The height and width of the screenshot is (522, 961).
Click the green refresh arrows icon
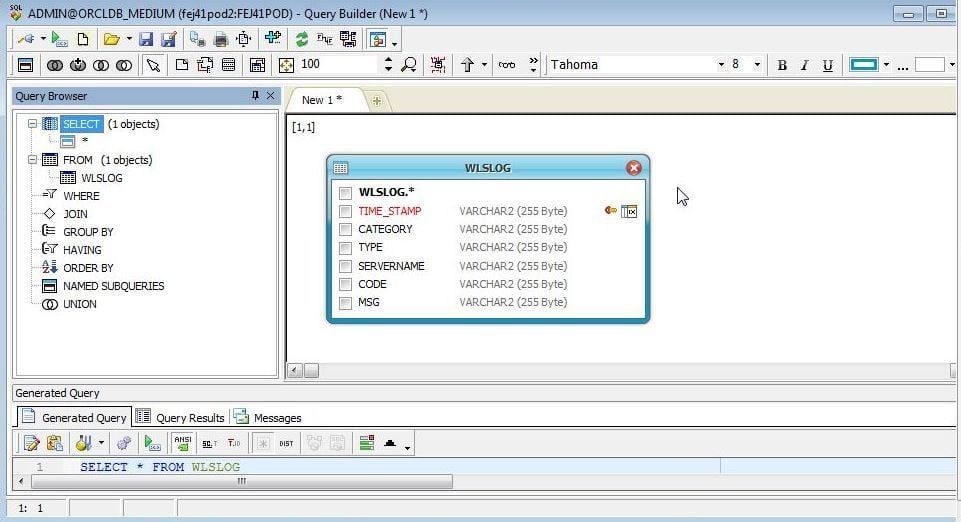click(302, 39)
